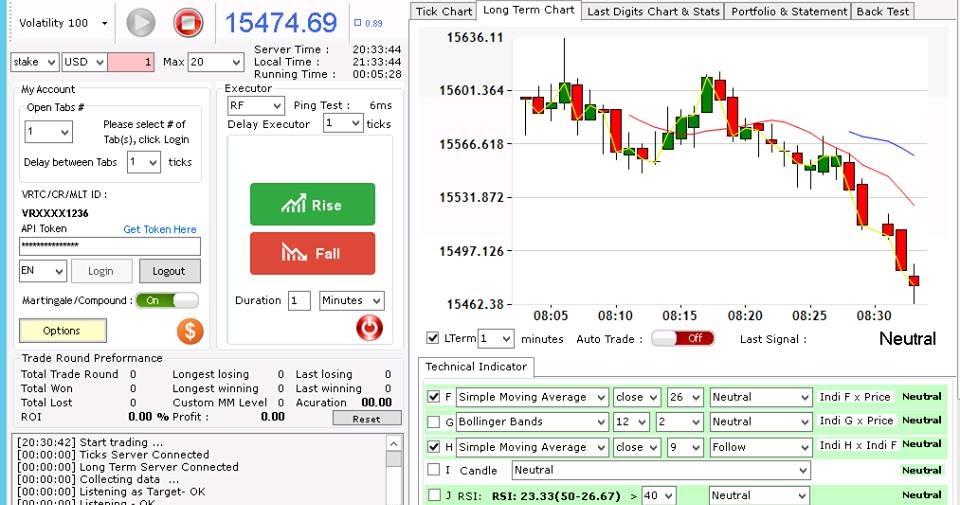
Task: Select the Long Term Chart tab
Action: click(x=528, y=10)
